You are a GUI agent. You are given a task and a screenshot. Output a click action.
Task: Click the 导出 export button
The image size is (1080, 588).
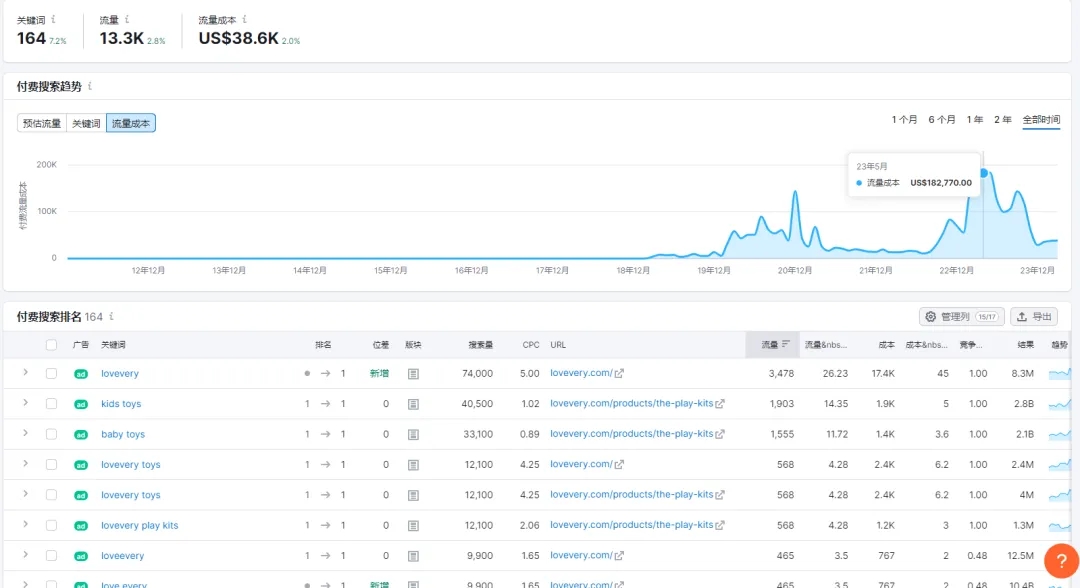pos(1034,317)
